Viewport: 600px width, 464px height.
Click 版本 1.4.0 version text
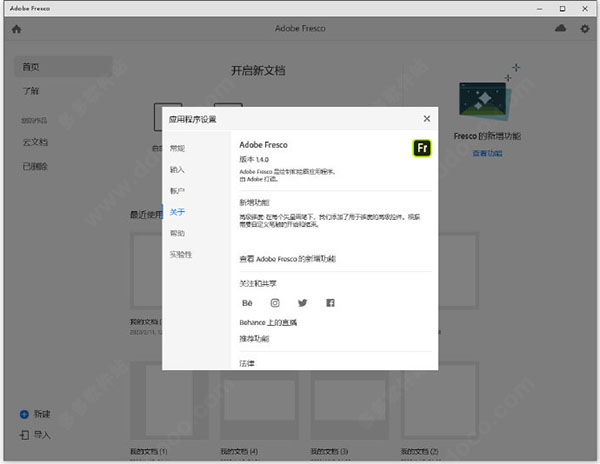point(254,160)
